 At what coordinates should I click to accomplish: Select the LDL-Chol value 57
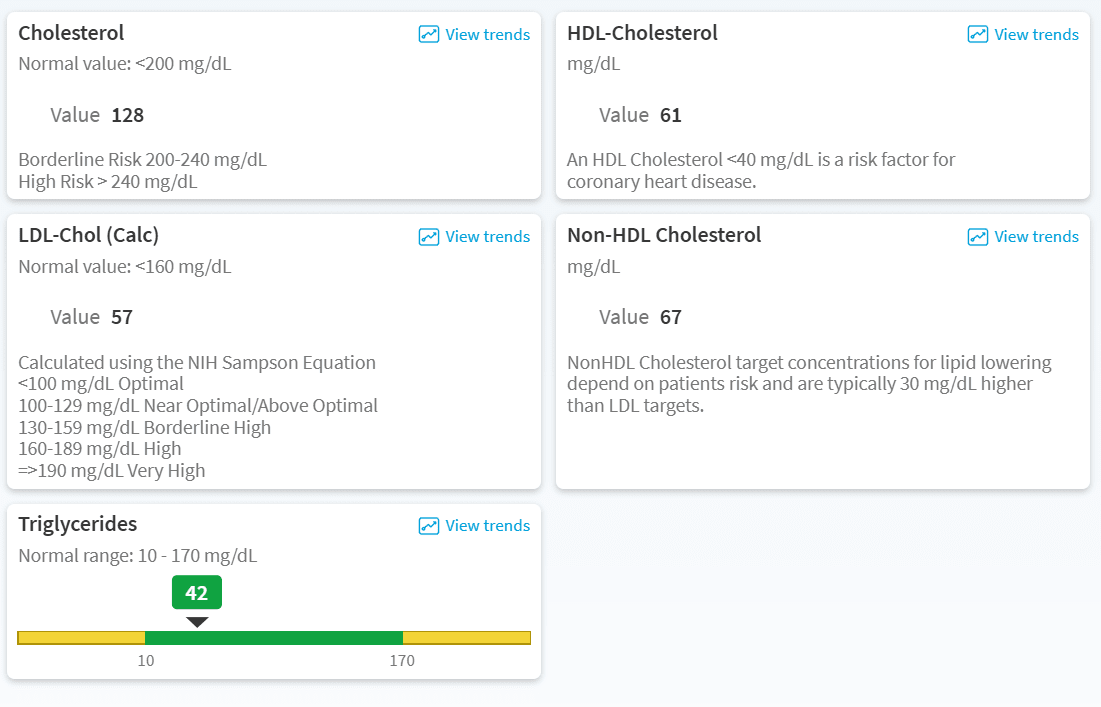[122, 317]
